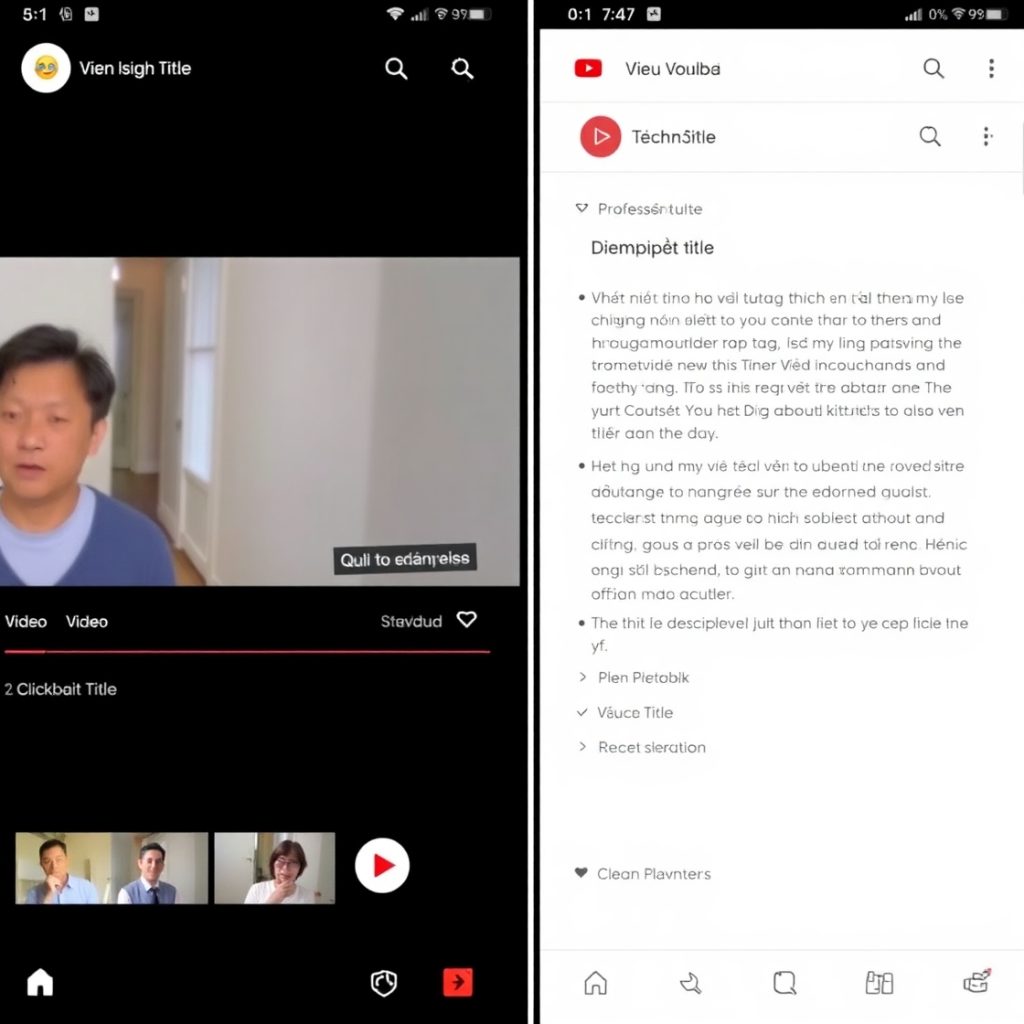1024x1024 pixels.
Task: Toggle the checkmark next to Vâuce Title
Action: click(583, 713)
